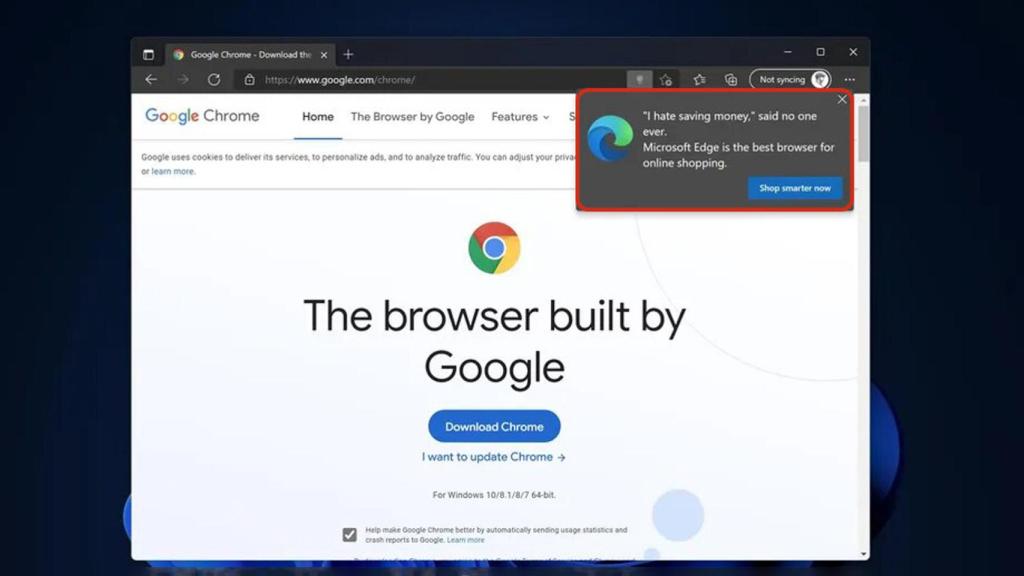Click inside the address bar
1024x576 pixels.
tap(400, 79)
